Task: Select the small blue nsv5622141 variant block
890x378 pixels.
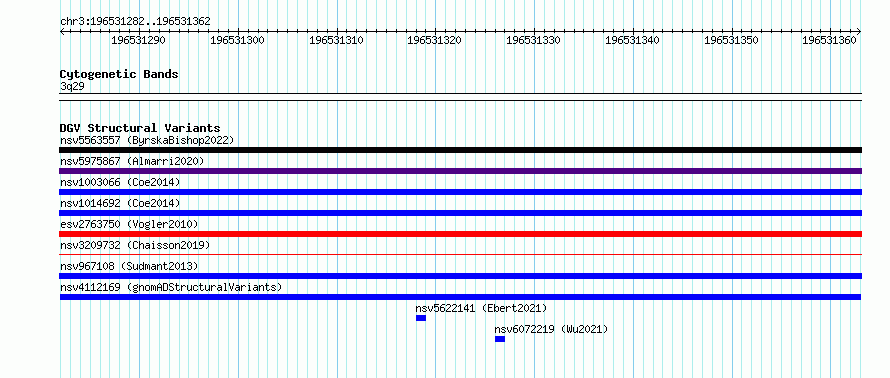Action: 421,318
